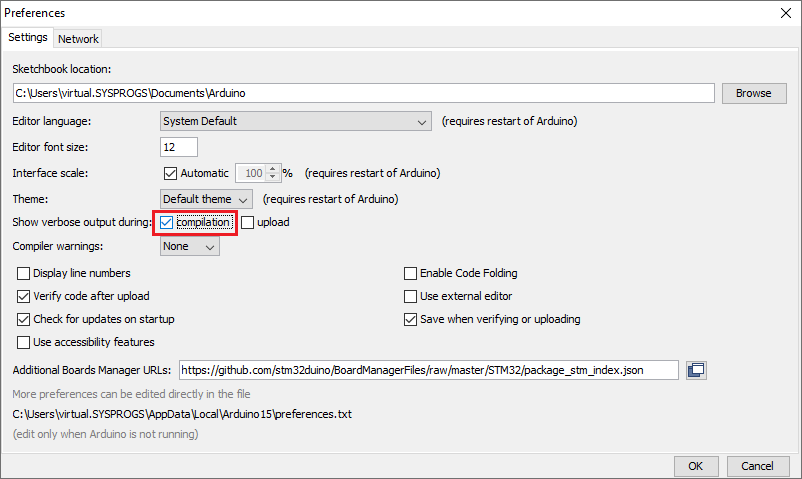
Task: Enable verbose output during upload
Action: point(248,222)
